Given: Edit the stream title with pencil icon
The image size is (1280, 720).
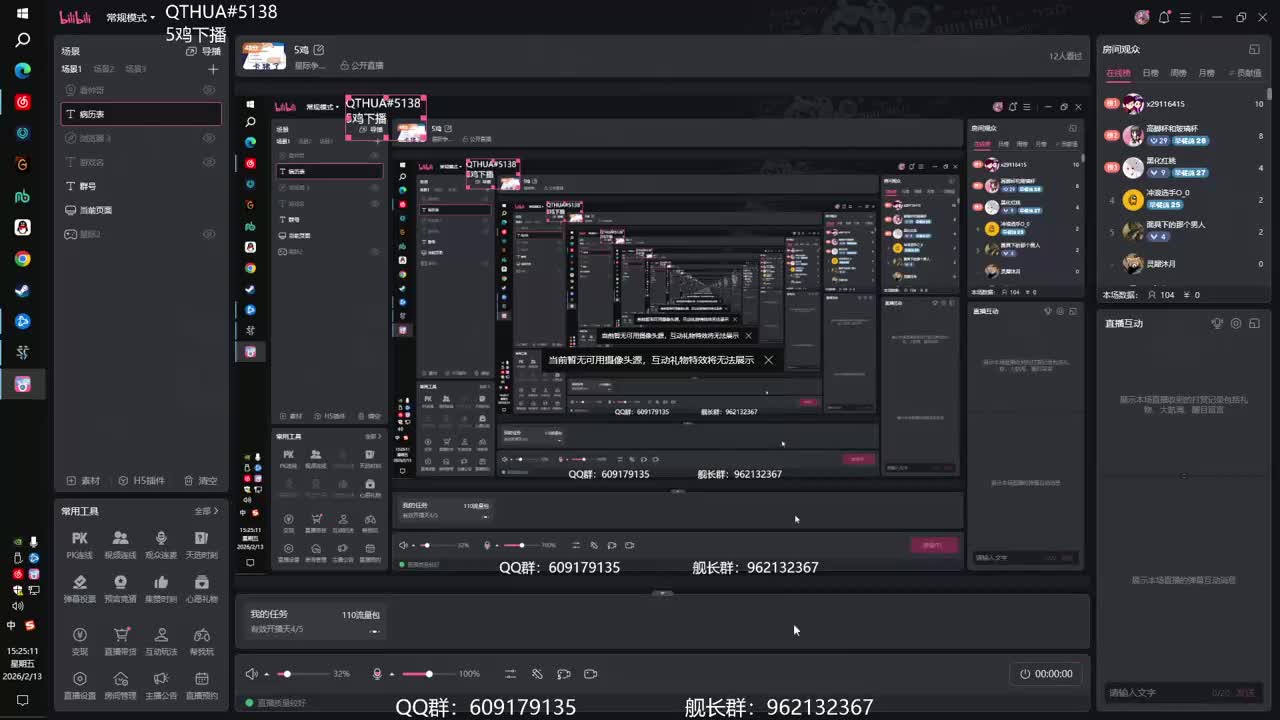Looking at the screenshot, I should [319, 49].
